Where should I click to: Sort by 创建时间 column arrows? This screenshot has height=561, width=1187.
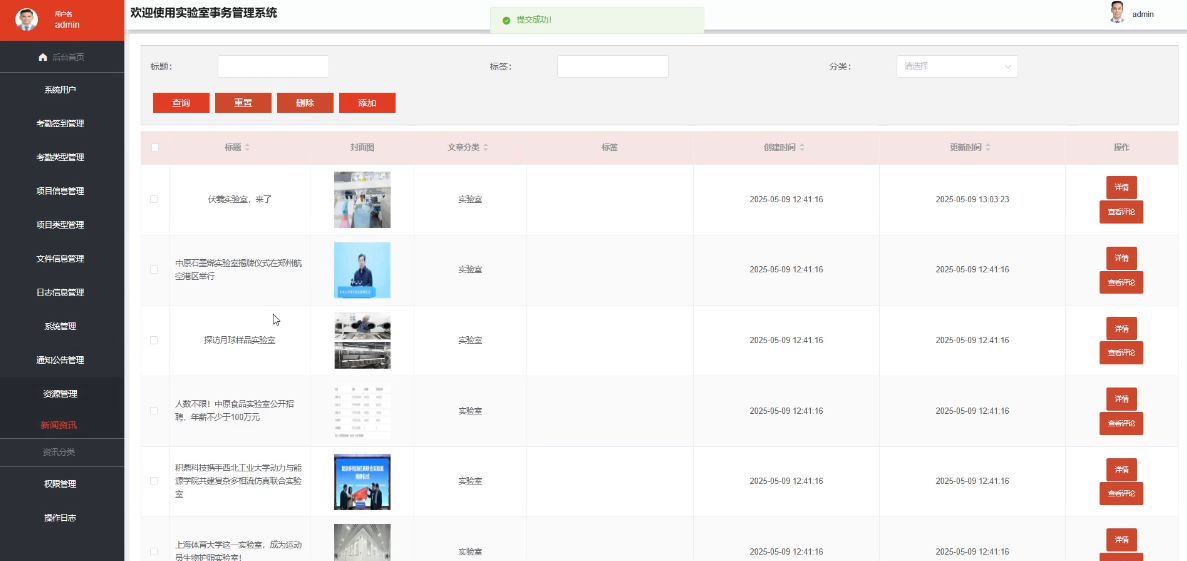[802, 148]
